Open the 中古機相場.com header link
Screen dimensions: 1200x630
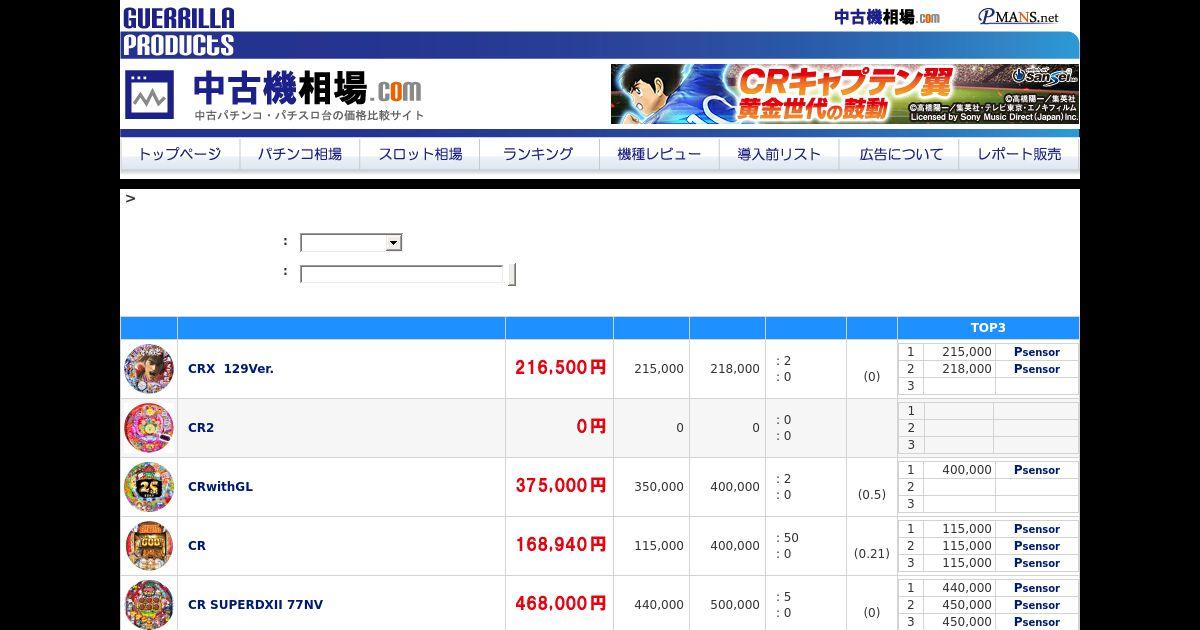click(887, 17)
